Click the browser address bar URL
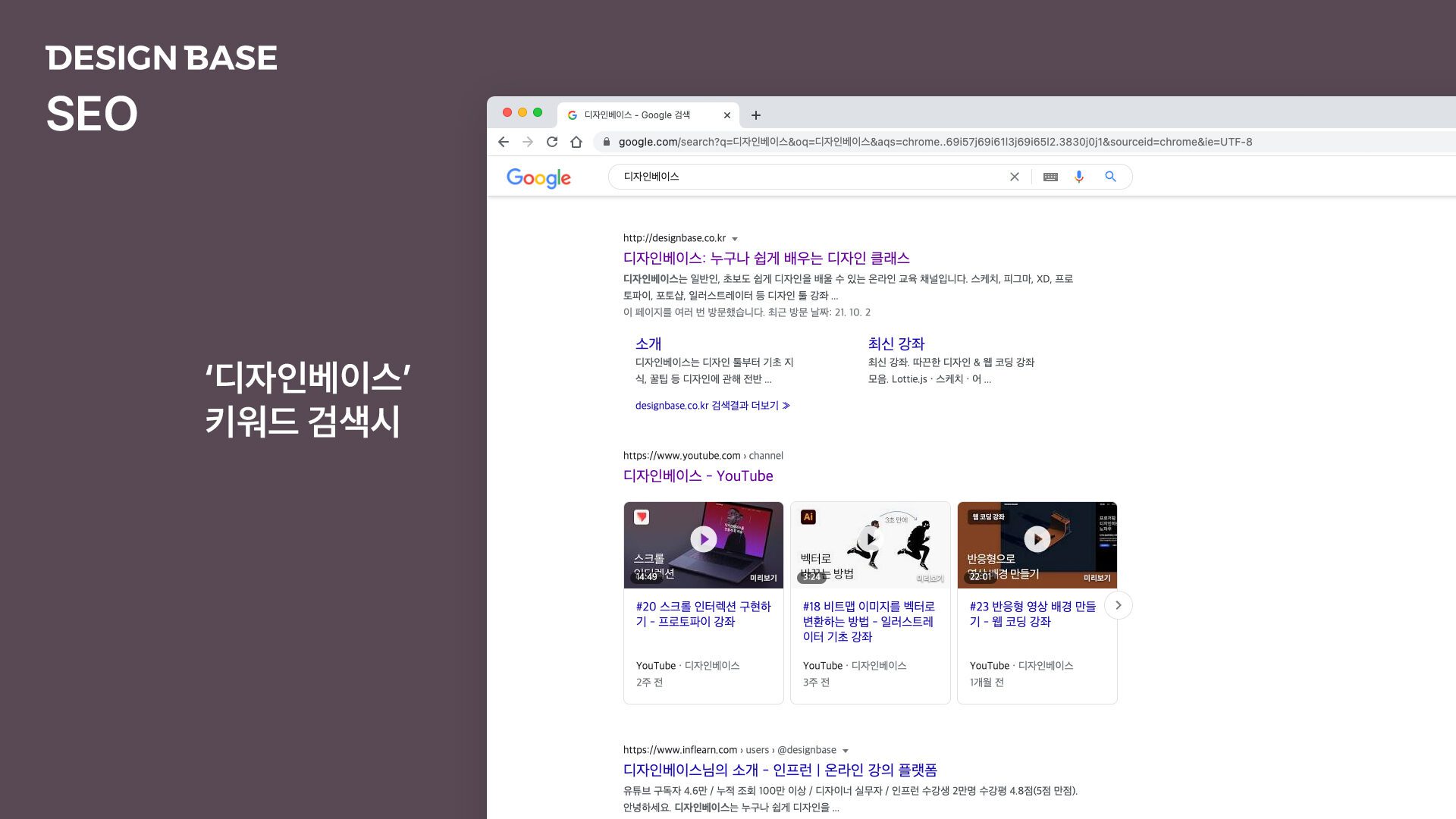Screen dimensions: 1456x819 935,142
